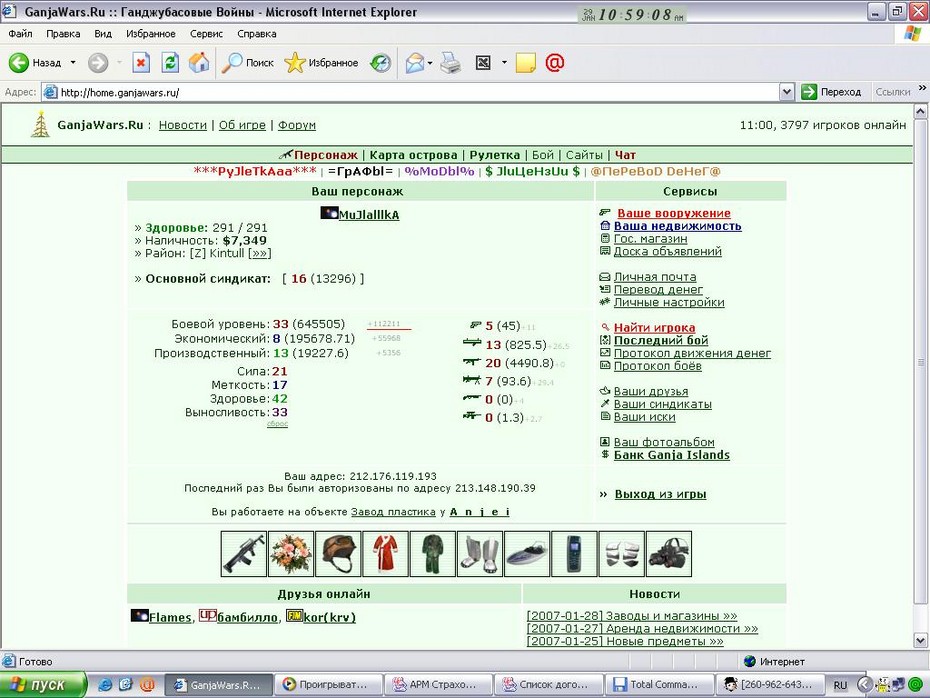Click the speedboat inventory item
This screenshot has height=698, width=930.
(x=527, y=554)
